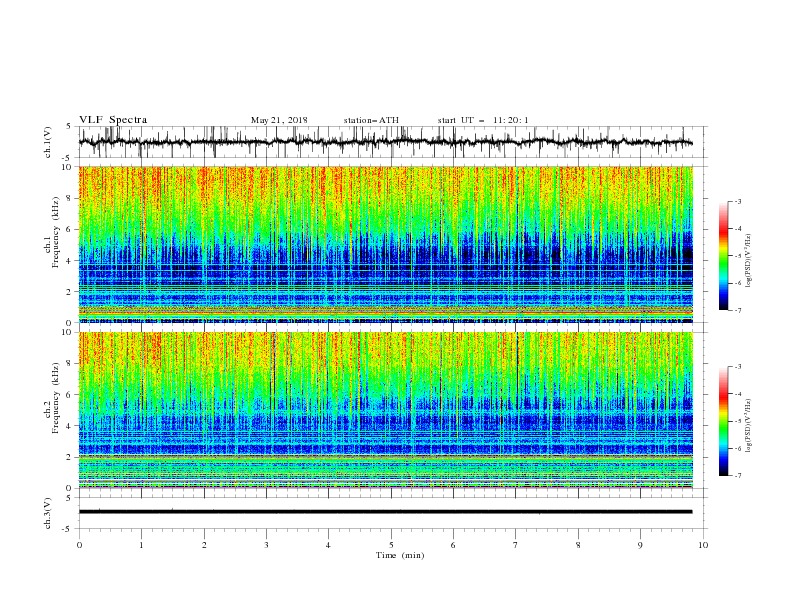Click the "-3" tick on ch.1 color bar
The image size is (792, 612).
[x=737, y=201]
